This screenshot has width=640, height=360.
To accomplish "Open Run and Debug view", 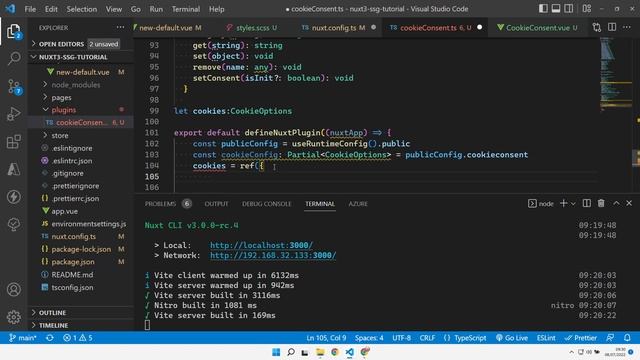I will pyautogui.click(x=14, y=114).
